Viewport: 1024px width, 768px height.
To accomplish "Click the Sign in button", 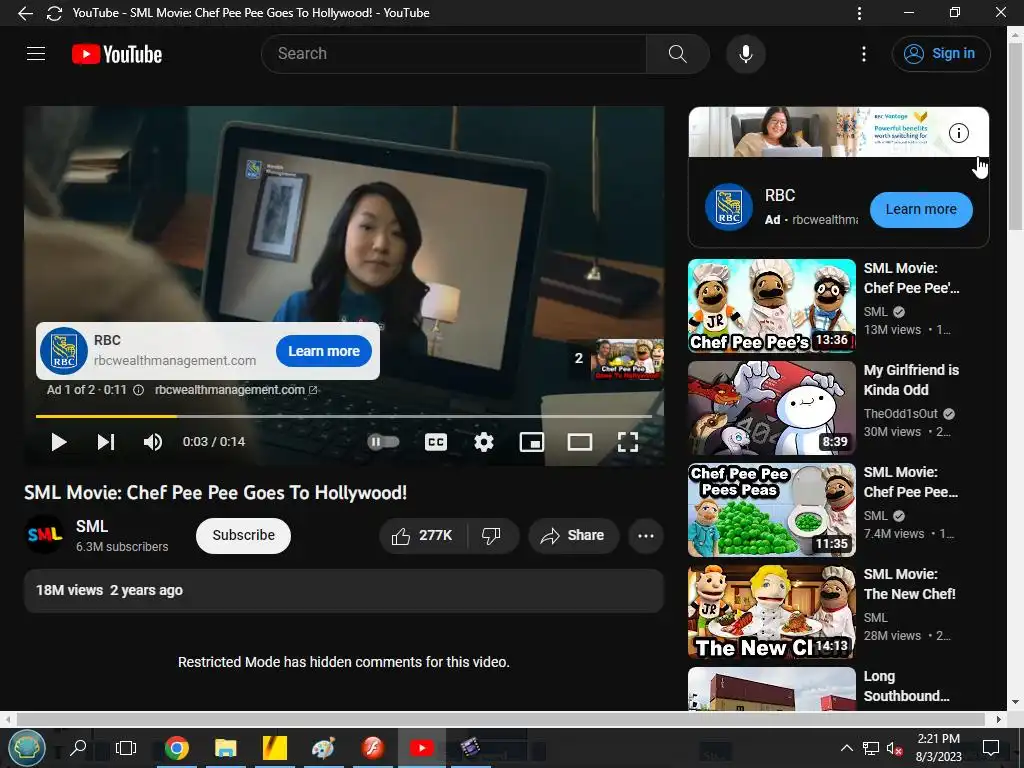I will point(940,54).
